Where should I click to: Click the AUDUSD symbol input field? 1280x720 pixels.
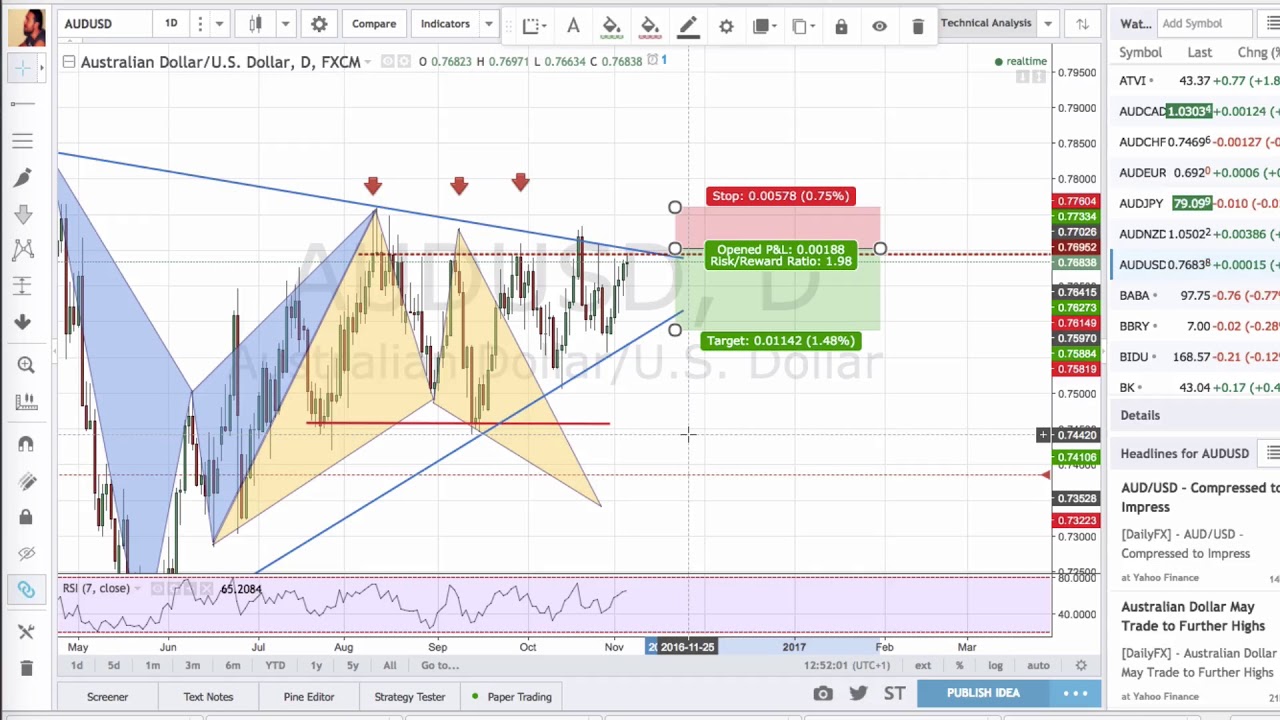click(103, 24)
